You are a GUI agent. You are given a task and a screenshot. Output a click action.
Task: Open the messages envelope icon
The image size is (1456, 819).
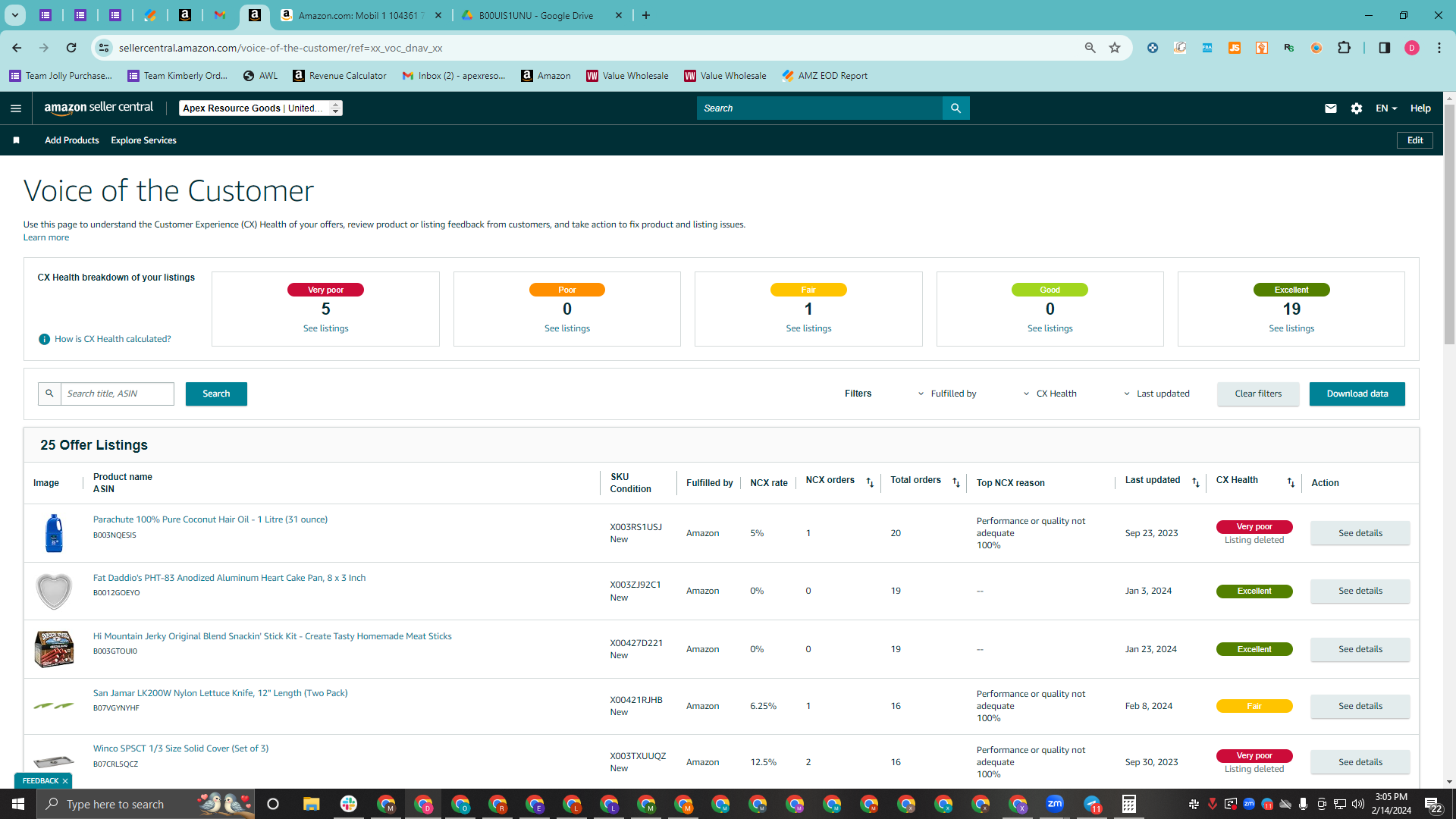pyautogui.click(x=1330, y=108)
